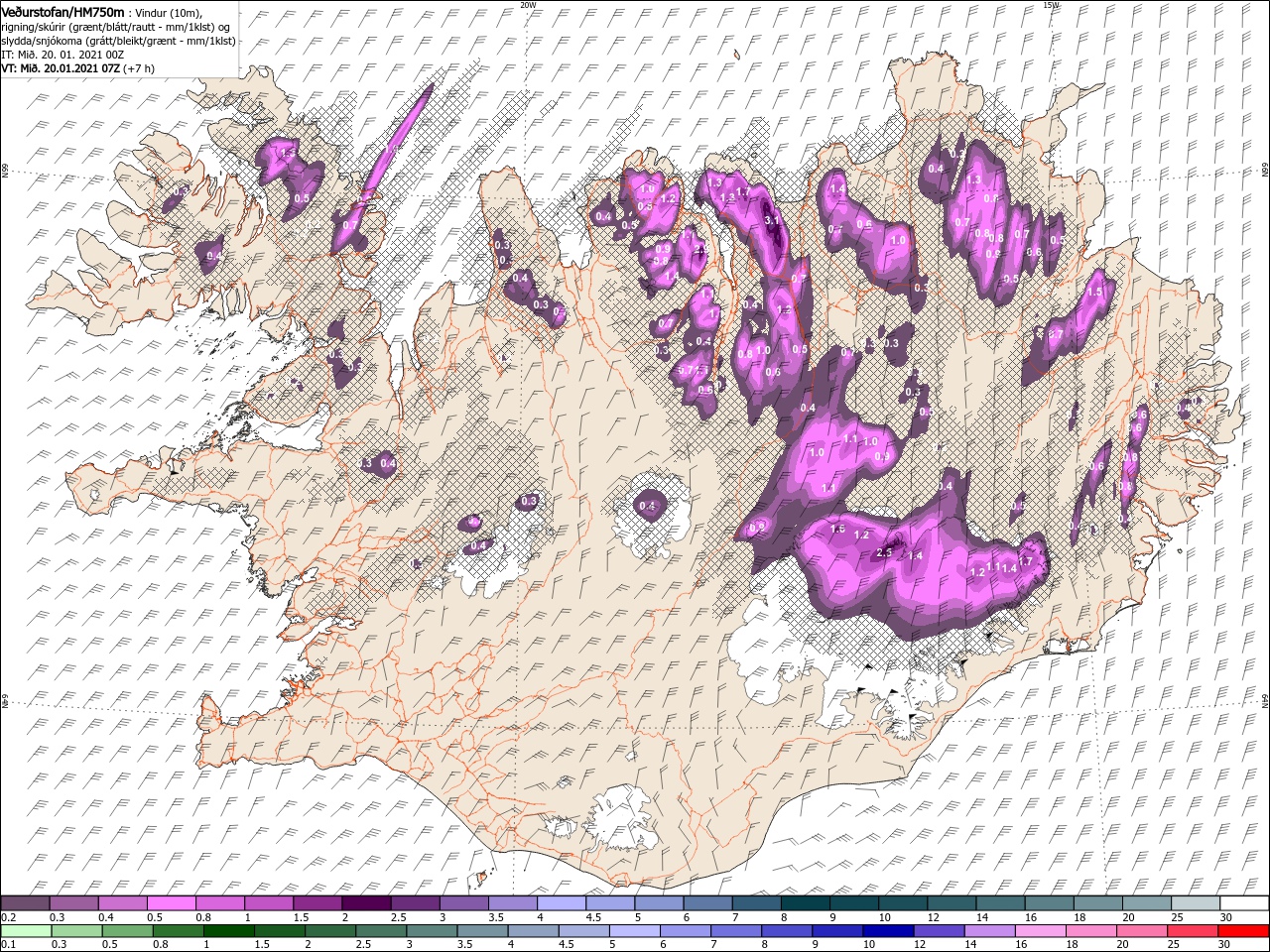Click the initial time 'IT: Mið. 20. 01. 2021 00Z'
This screenshot has height=952, width=1270.
(62, 55)
